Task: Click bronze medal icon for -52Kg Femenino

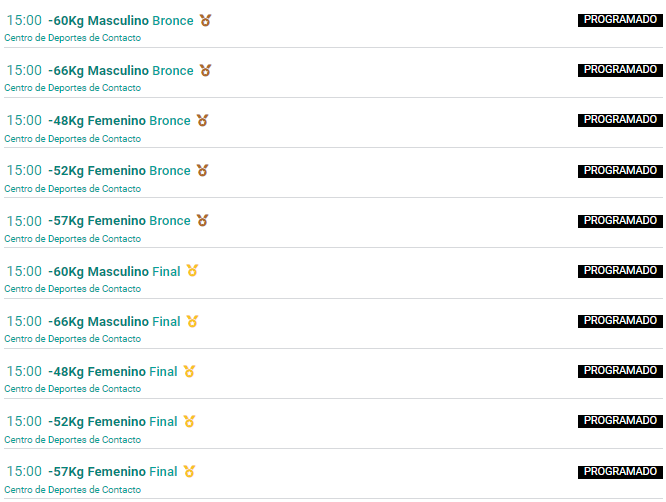Action: pyautogui.click(x=203, y=171)
